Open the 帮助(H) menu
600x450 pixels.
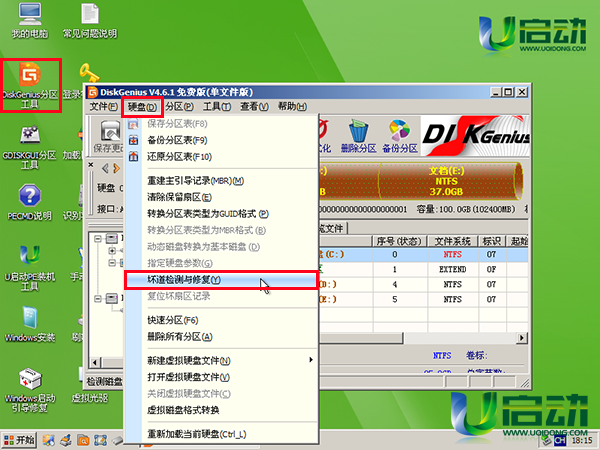(x=292, y=106)
